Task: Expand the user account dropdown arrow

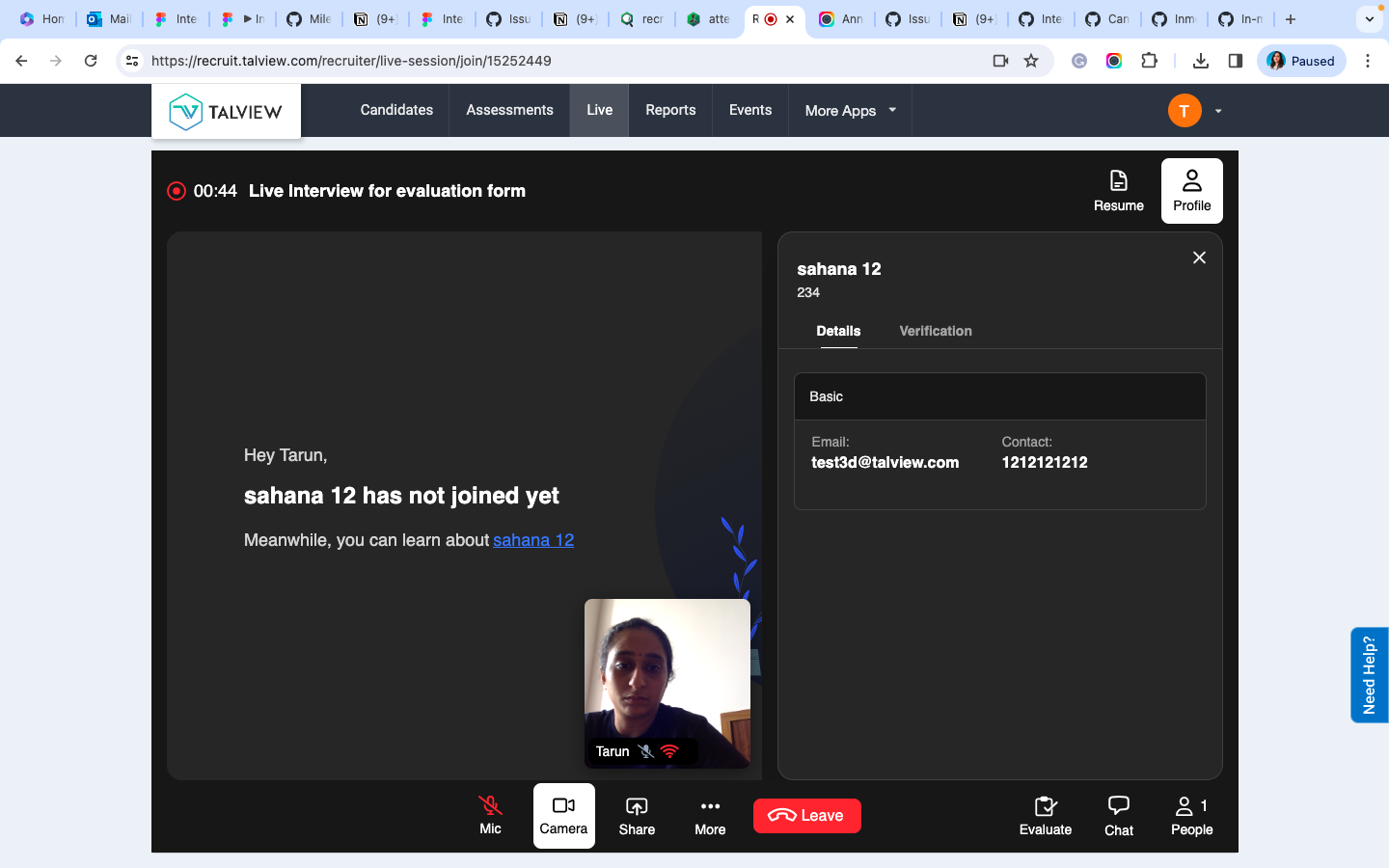Action: tap(1218, 111)
